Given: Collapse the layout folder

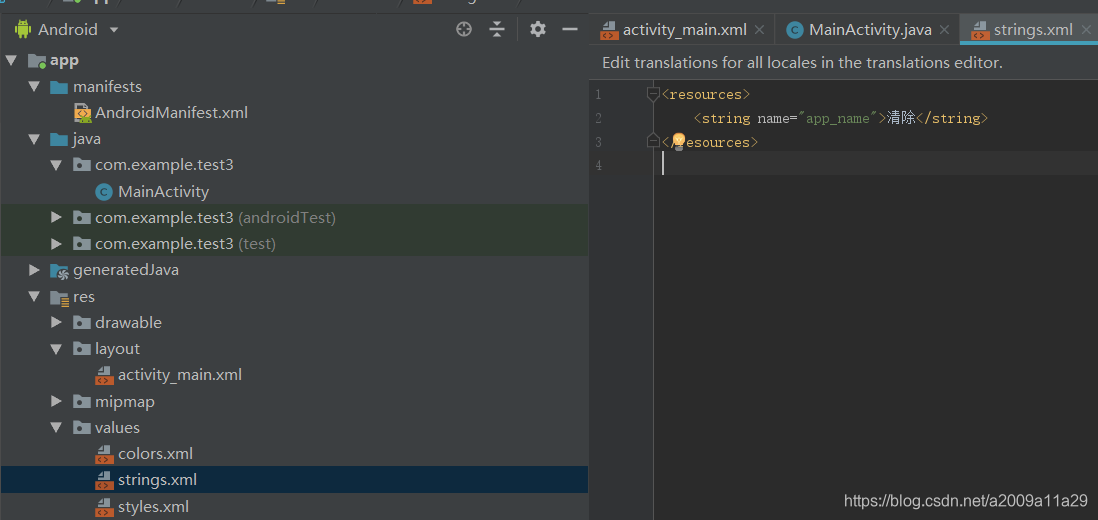Looking at the screenshot, I should click(57, 349).
